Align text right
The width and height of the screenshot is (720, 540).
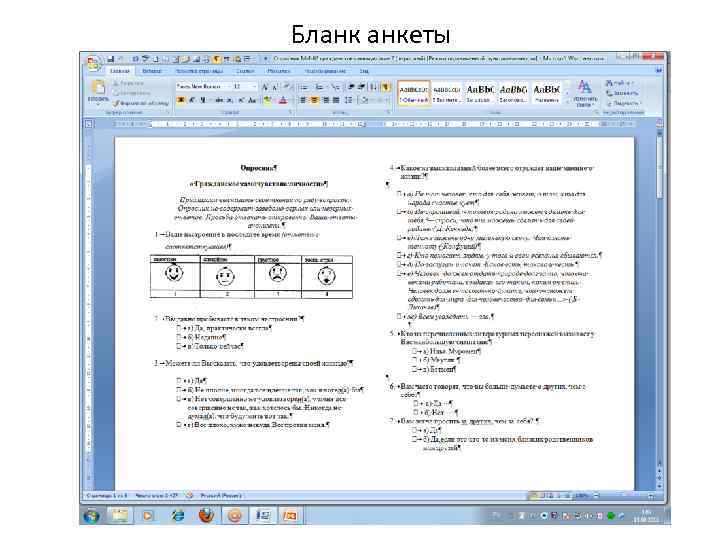pyautogui.click(x=326, y=100)
